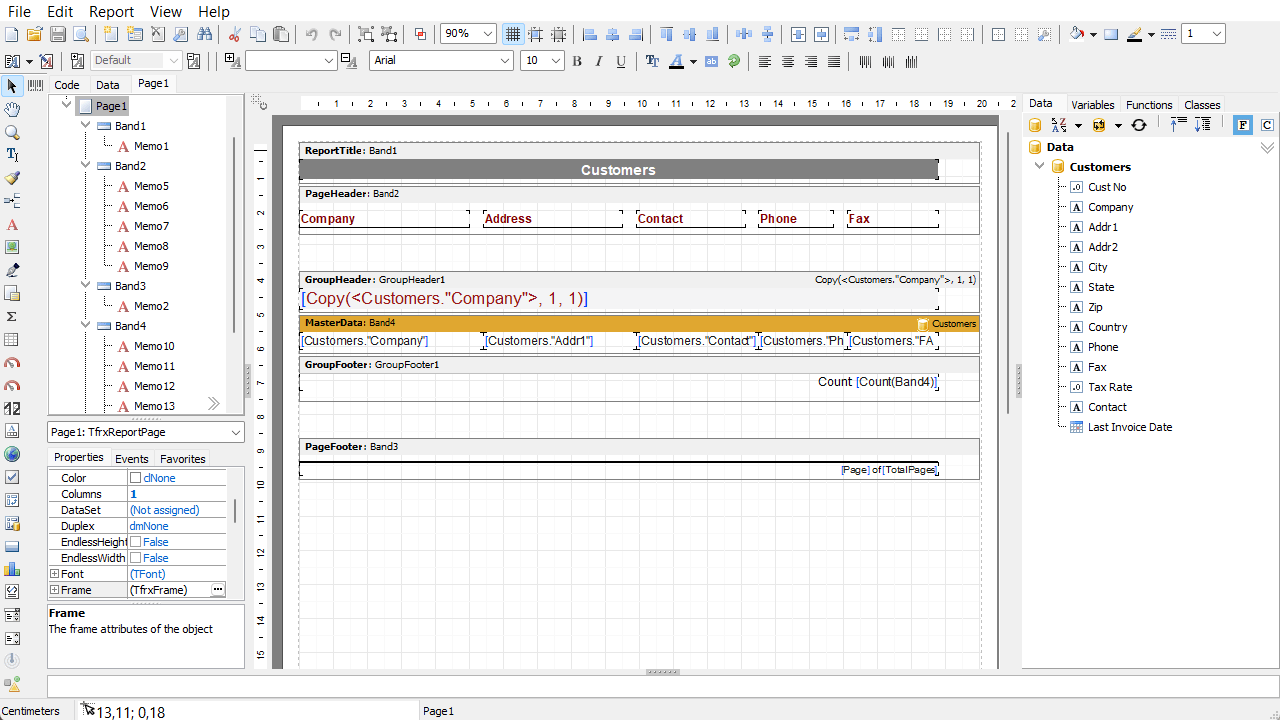1280x720 pixels.
Task: Collapse Customers dataset node
Action: (1040, 167)
